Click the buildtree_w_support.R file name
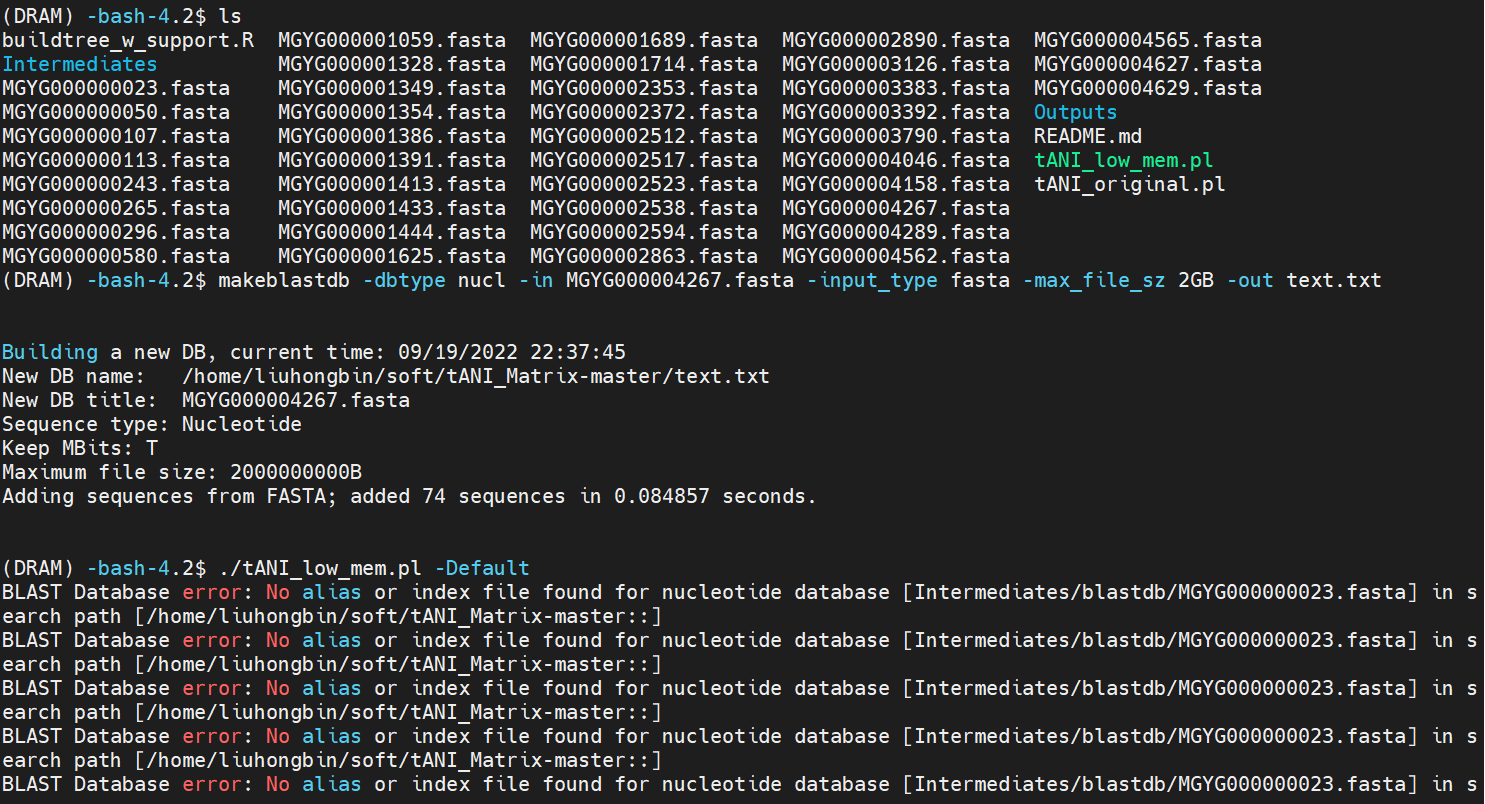Viewport: 1485px width, 804px height. coord(126,40)
